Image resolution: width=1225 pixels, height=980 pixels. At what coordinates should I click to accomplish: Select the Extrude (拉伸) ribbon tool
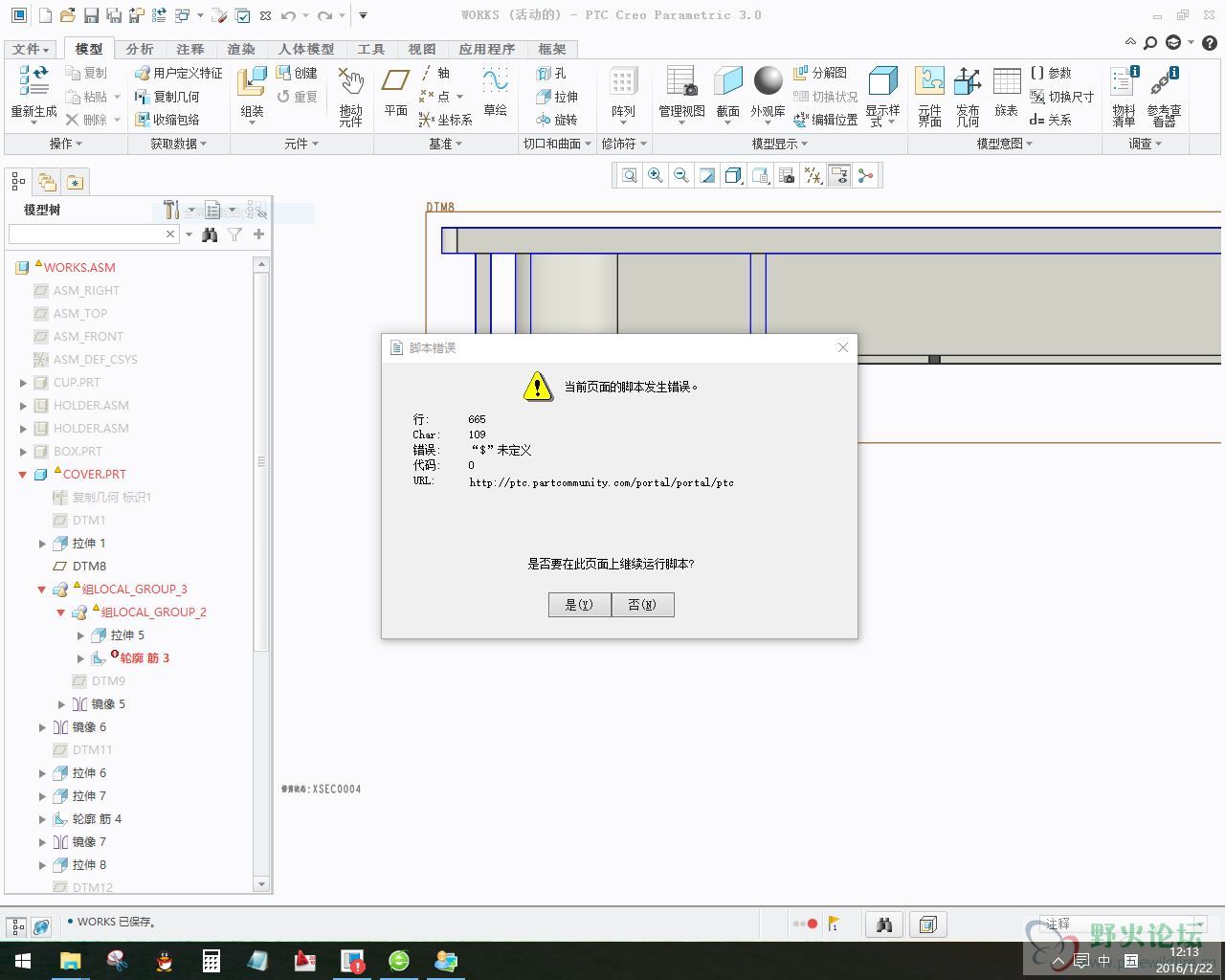coord(556,97)
